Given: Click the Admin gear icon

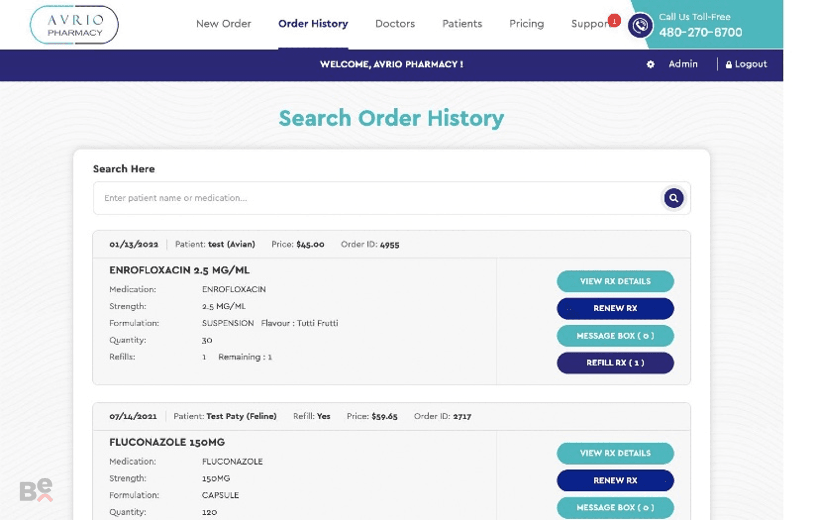Looking at the screenshot, I should [x=650, y=65].
